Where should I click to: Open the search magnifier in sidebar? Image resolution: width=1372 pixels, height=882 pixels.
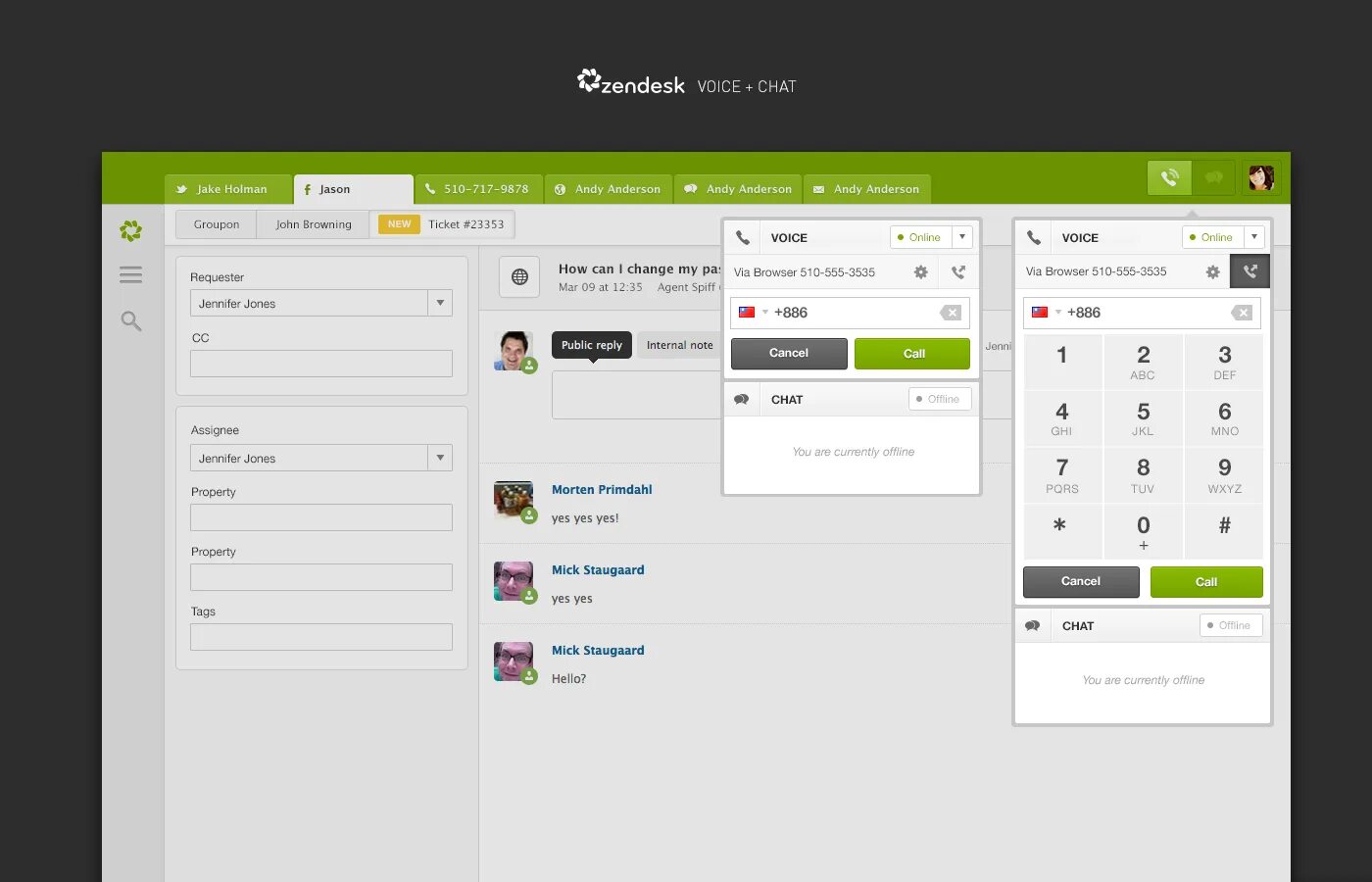pyautogui.click(x=130, y=320)
